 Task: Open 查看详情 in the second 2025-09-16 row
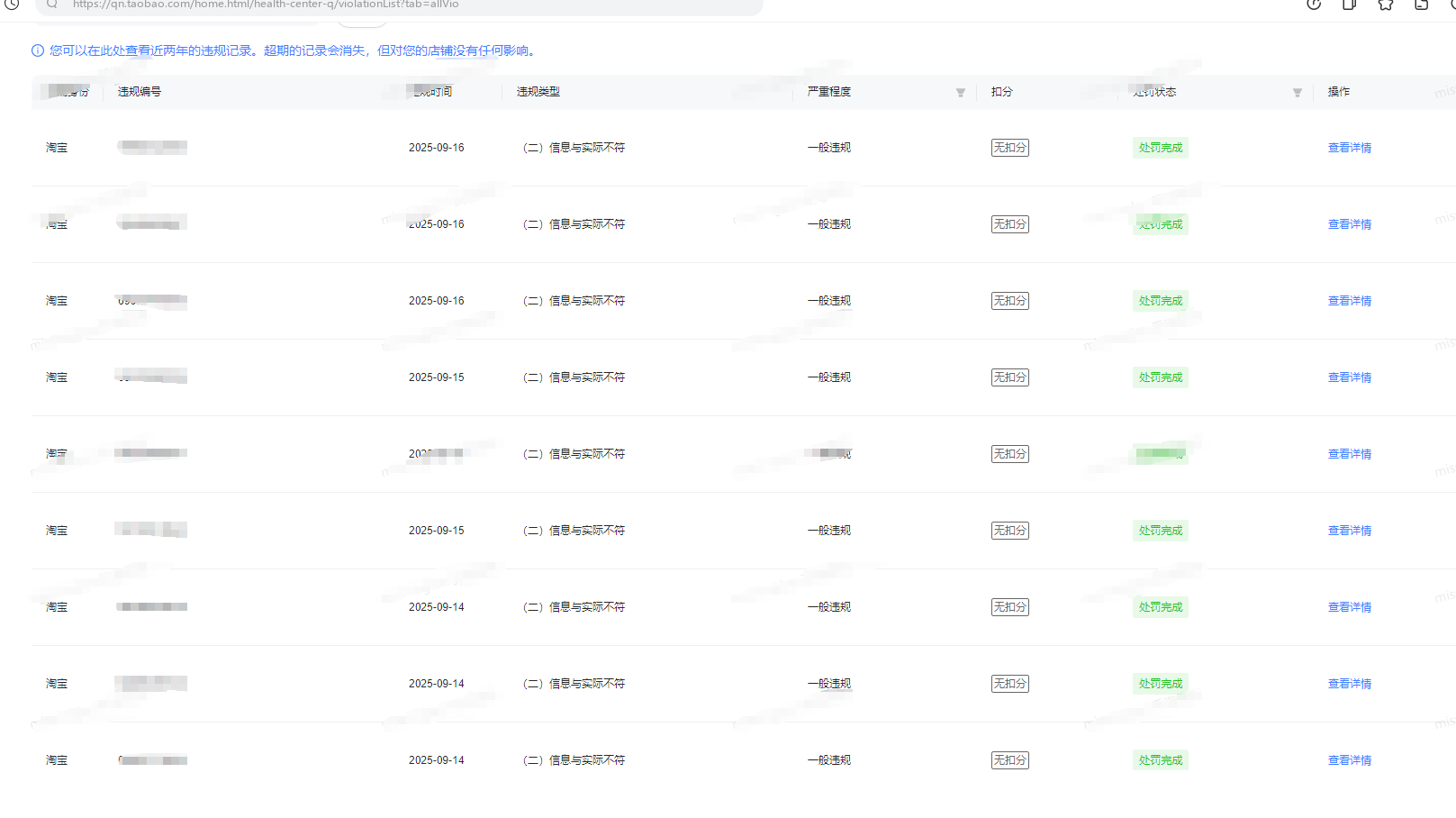point(1350,224)
